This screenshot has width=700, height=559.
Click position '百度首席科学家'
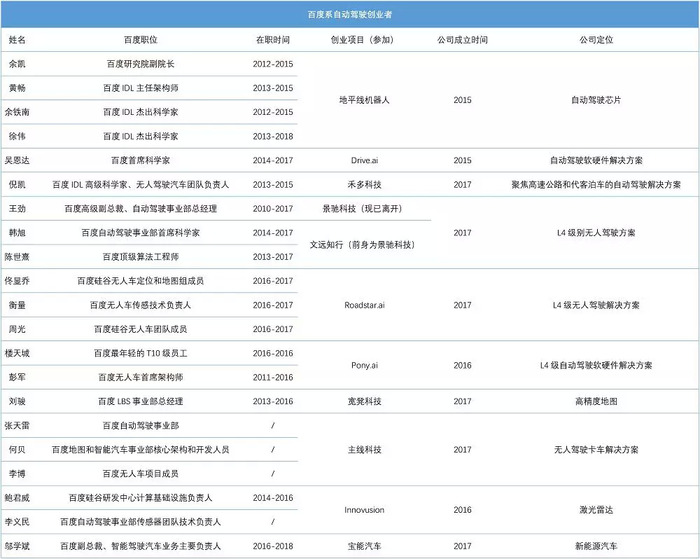[141, 160]
